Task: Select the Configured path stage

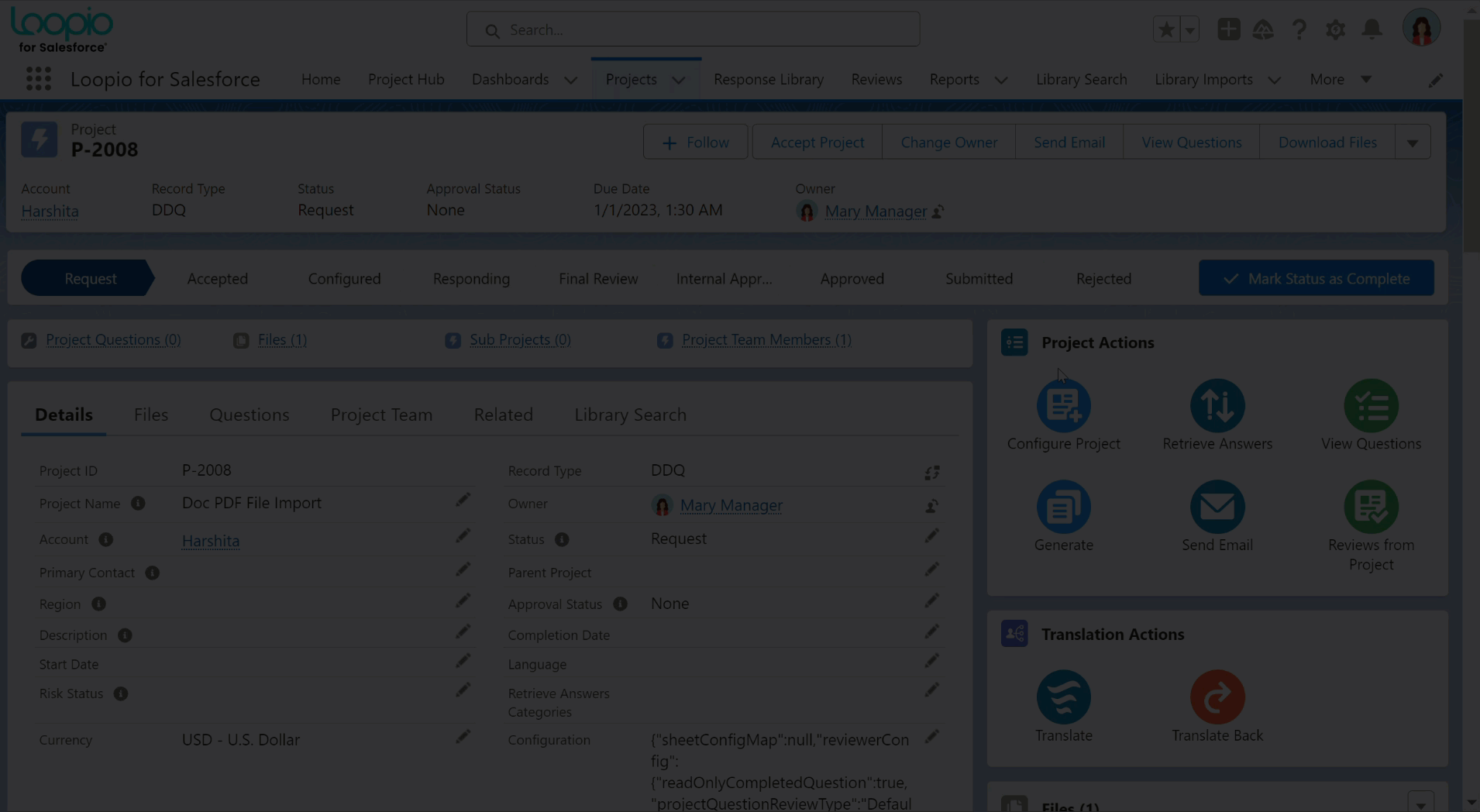Action: pos(344,279)
